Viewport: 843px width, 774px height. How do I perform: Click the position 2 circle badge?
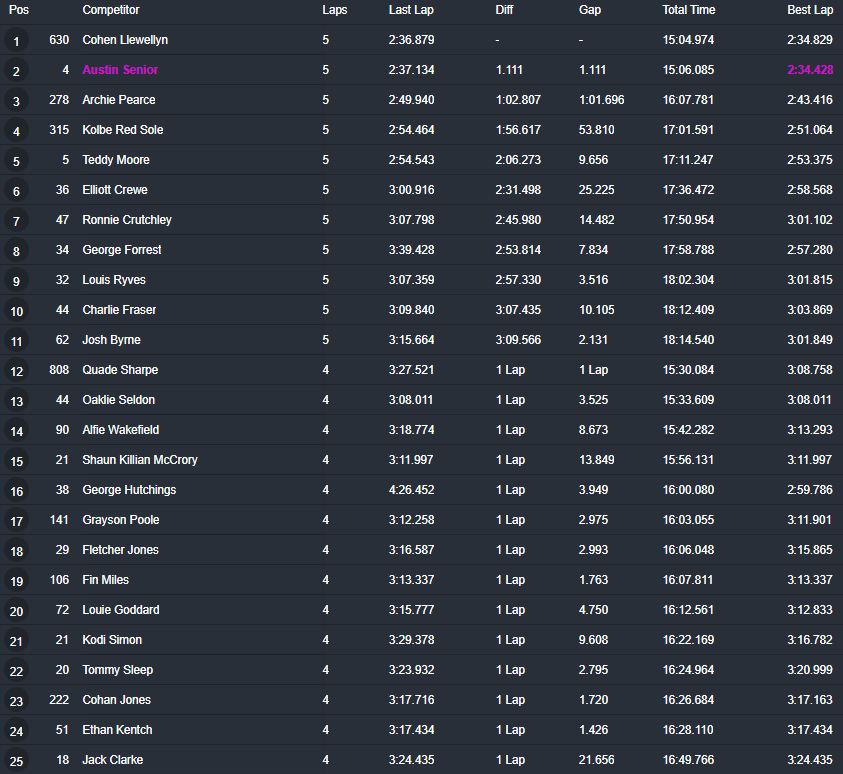click(x=16, y=71)
